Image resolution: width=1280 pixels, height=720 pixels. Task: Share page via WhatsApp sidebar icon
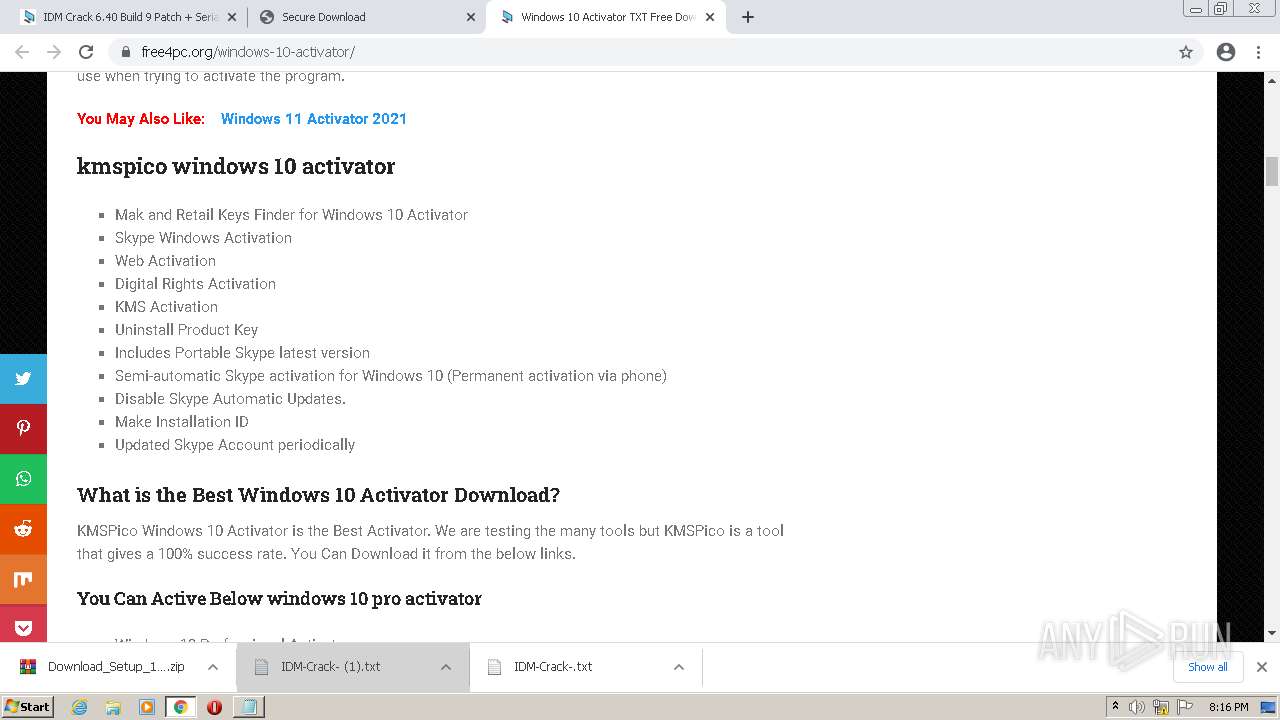pyautogui.click(x=23, y=479)
